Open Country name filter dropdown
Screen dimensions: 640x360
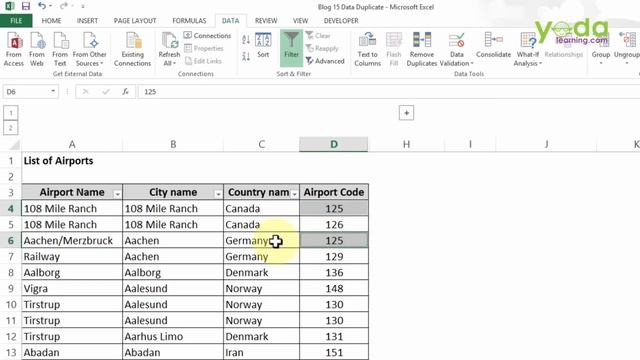click(x=294, y=194)
